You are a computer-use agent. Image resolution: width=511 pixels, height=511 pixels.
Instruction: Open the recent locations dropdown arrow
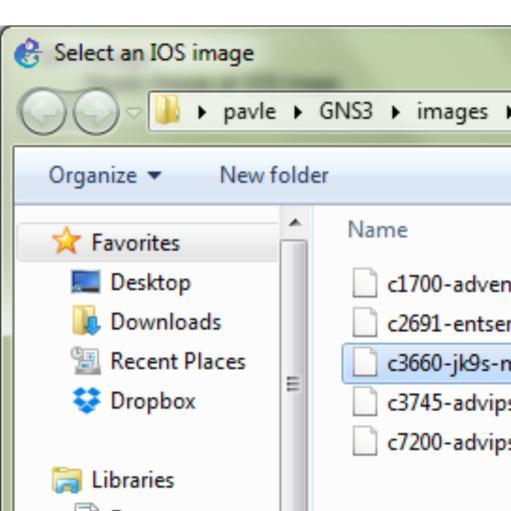tap(134, 113)
